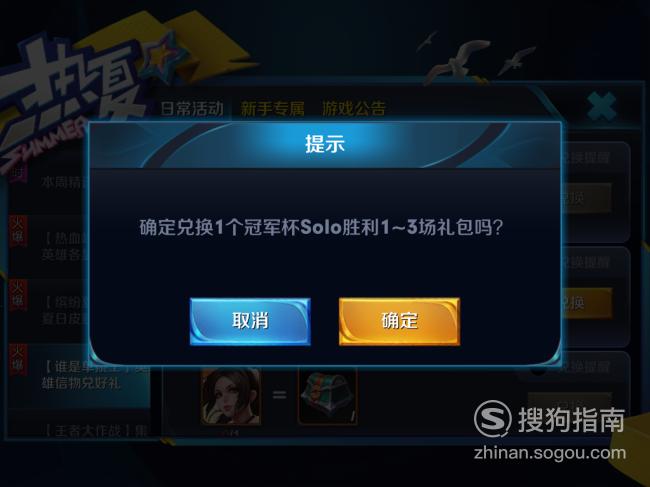Tap the treasure chest reward icon

pyautogui.click(x=327, y=396)
